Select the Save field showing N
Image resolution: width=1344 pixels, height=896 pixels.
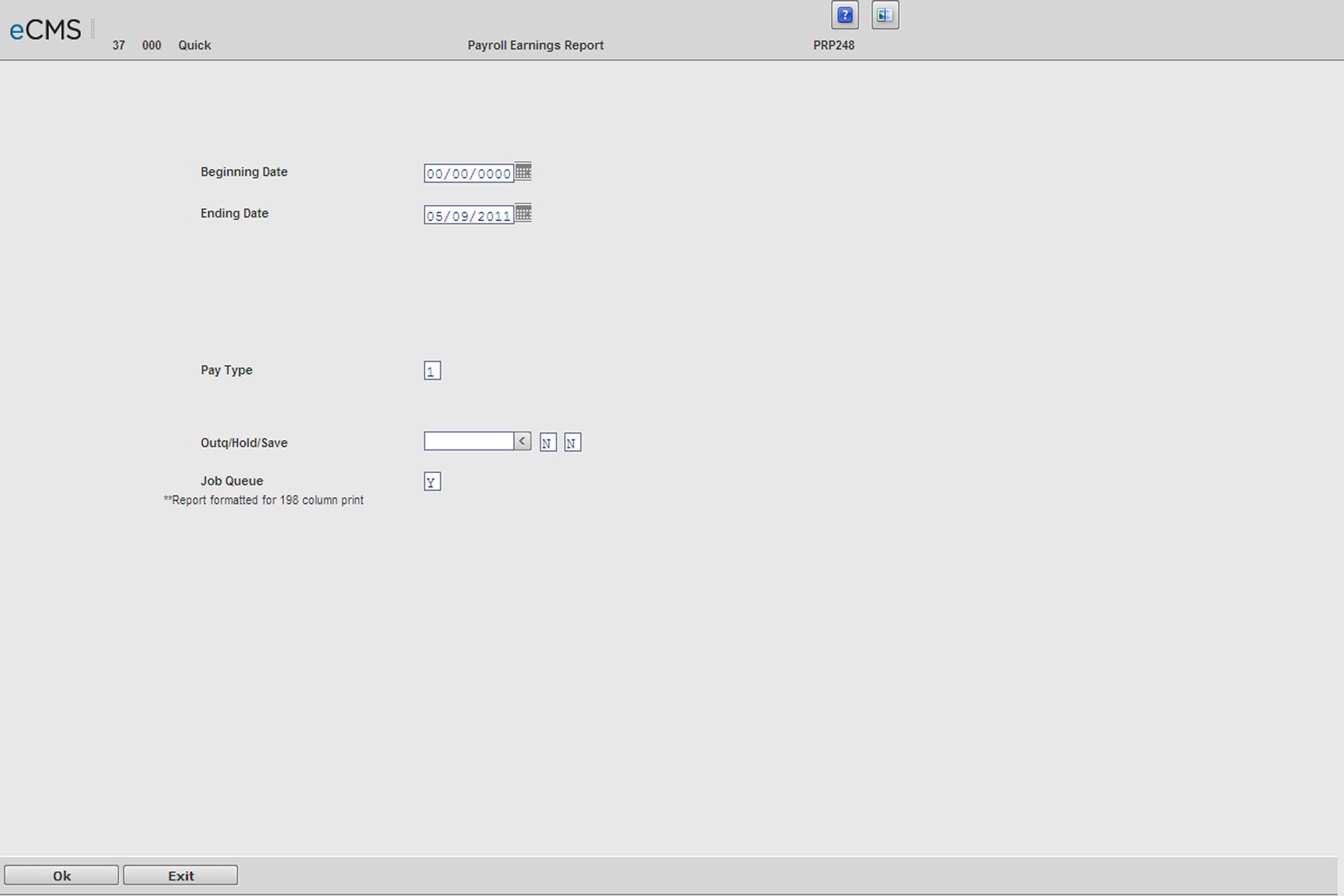pyautogui.click(x=572, y=443)
